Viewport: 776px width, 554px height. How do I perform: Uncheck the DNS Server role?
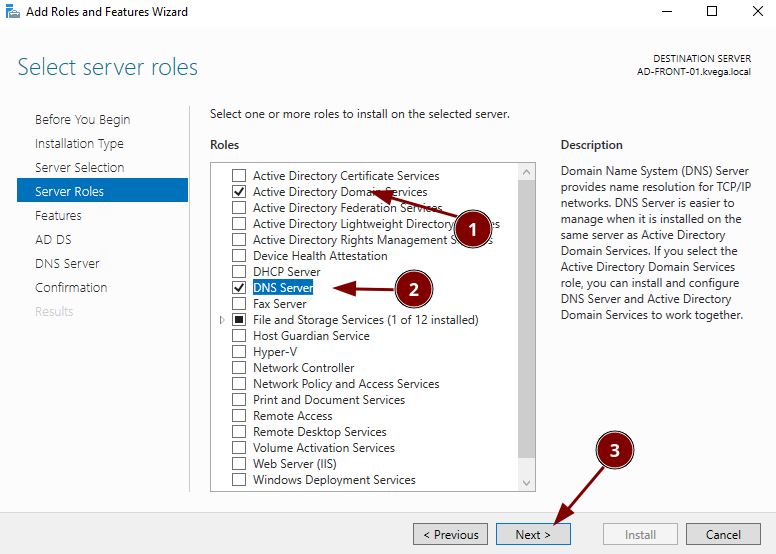click(x=238, y=288)
